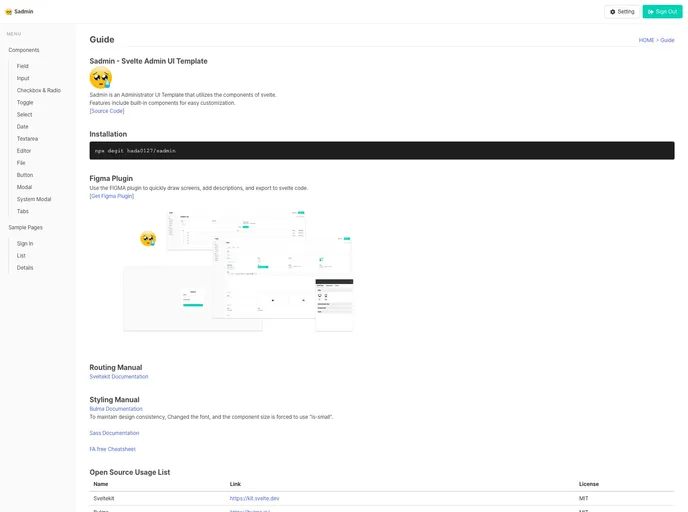
Task: Click the crying emoji under template title
Action: [100, 78]
